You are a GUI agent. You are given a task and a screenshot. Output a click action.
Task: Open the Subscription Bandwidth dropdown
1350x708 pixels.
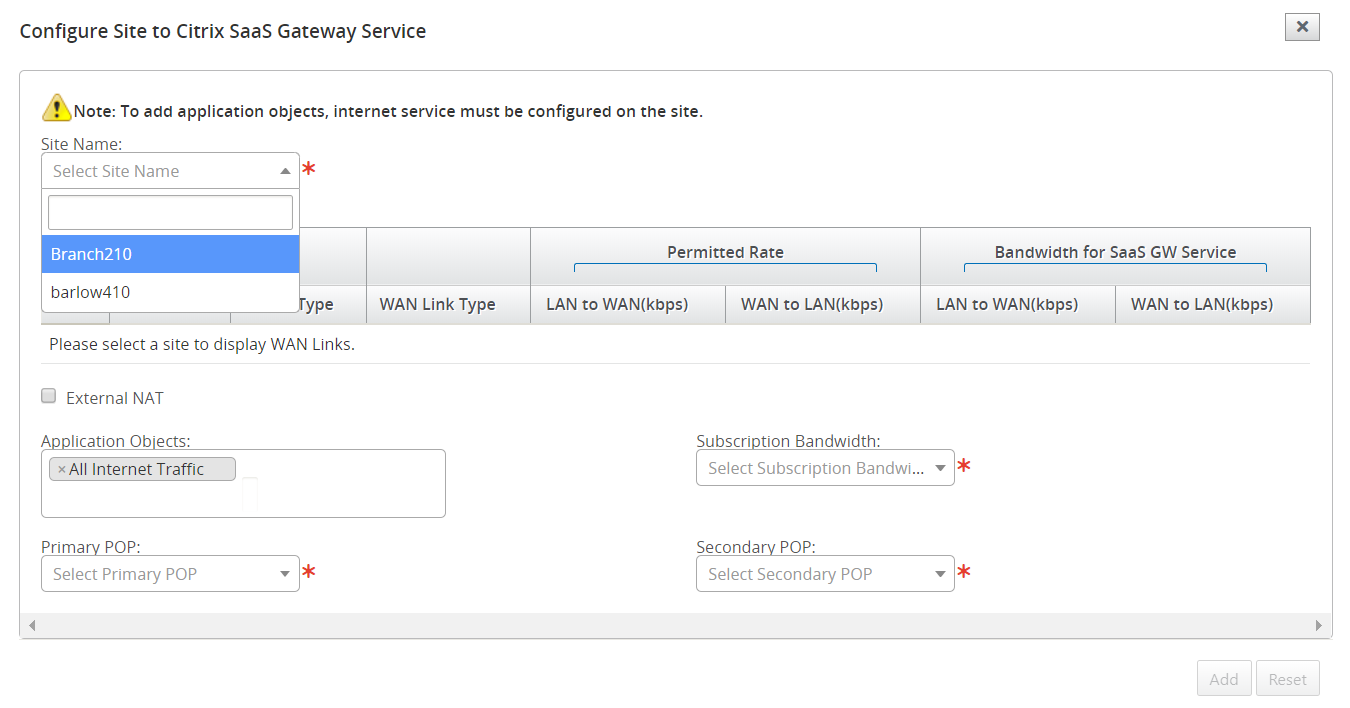824,468
